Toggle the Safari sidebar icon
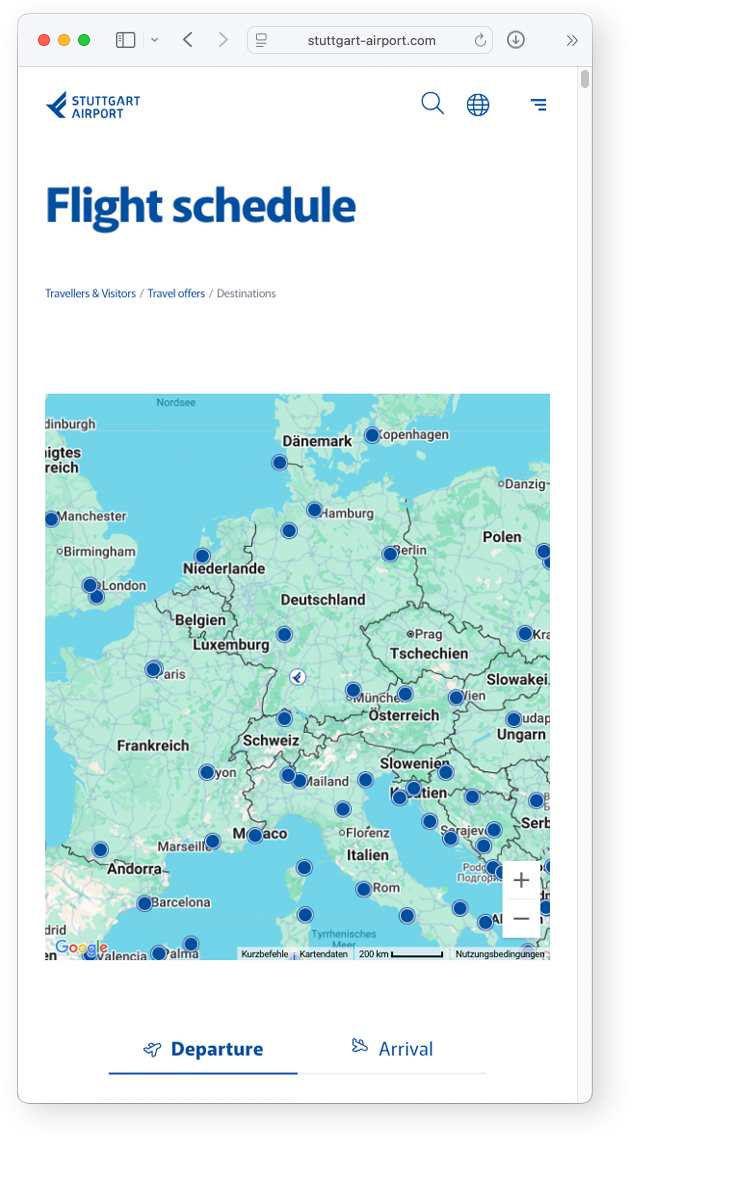Viewport: 737px width, 1186px height. (126, 40)
